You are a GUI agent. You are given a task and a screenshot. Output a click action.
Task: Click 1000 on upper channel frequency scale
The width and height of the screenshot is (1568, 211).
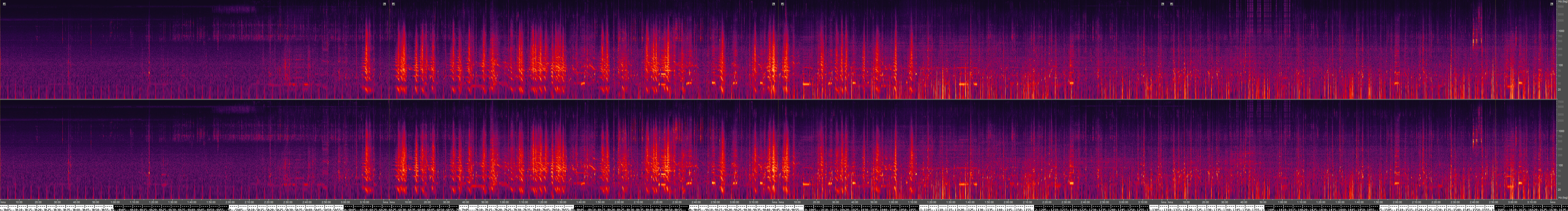(1561, 30)
